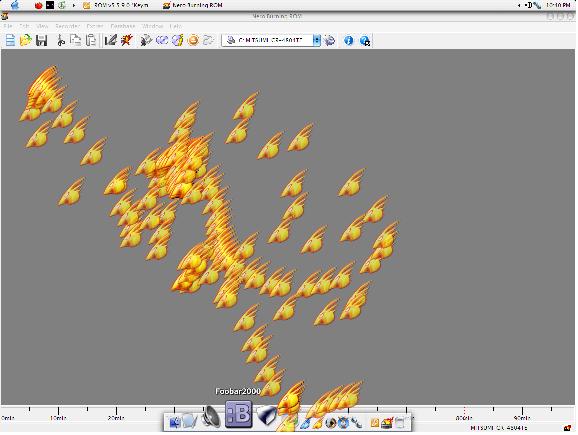The width and height of the screenshot is (578, 435).
Task: Click the Burn compilation flame icon
Action: point(126,40)
